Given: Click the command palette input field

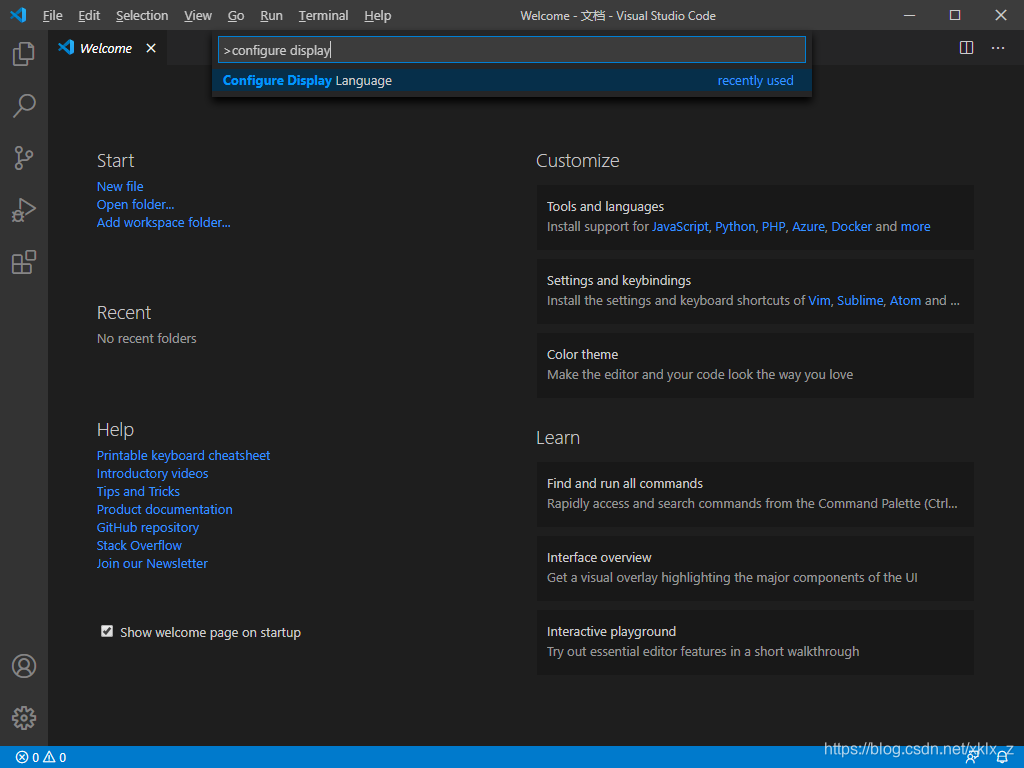Looking at the screenshot, I should click(x=511, y=50).
